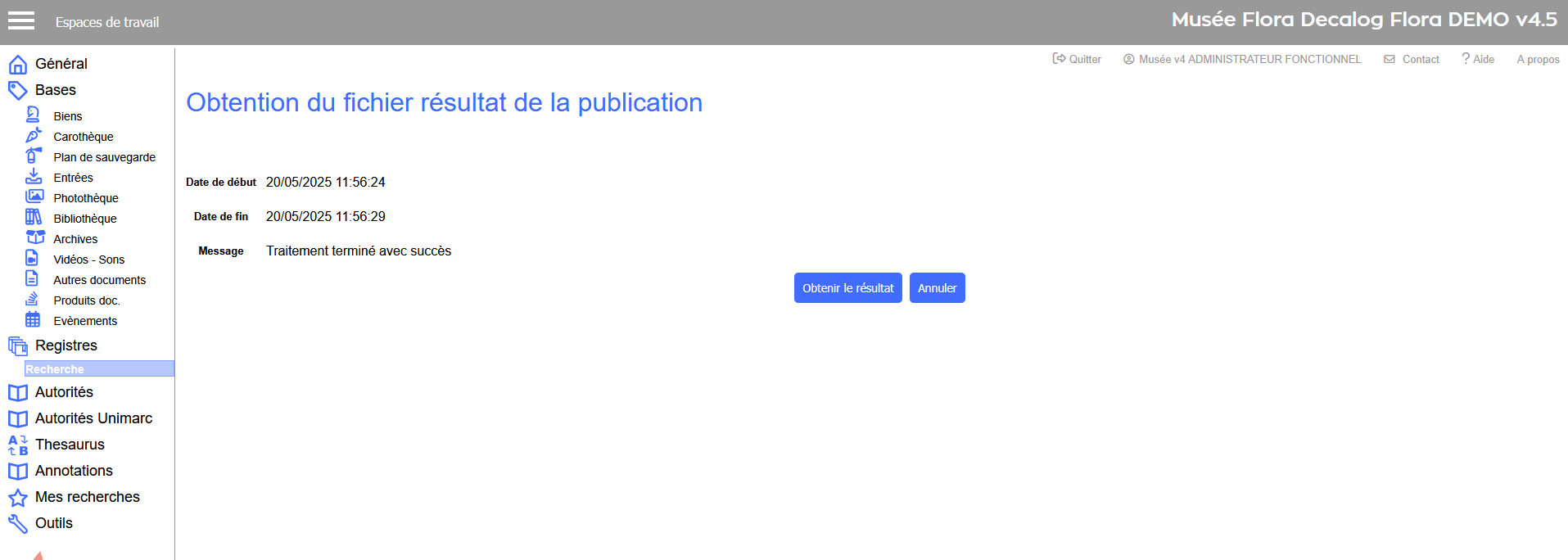Open Archives in the sidebar
The height and width of the screenshot is (560, 1568).
click(x=75, y=239)
